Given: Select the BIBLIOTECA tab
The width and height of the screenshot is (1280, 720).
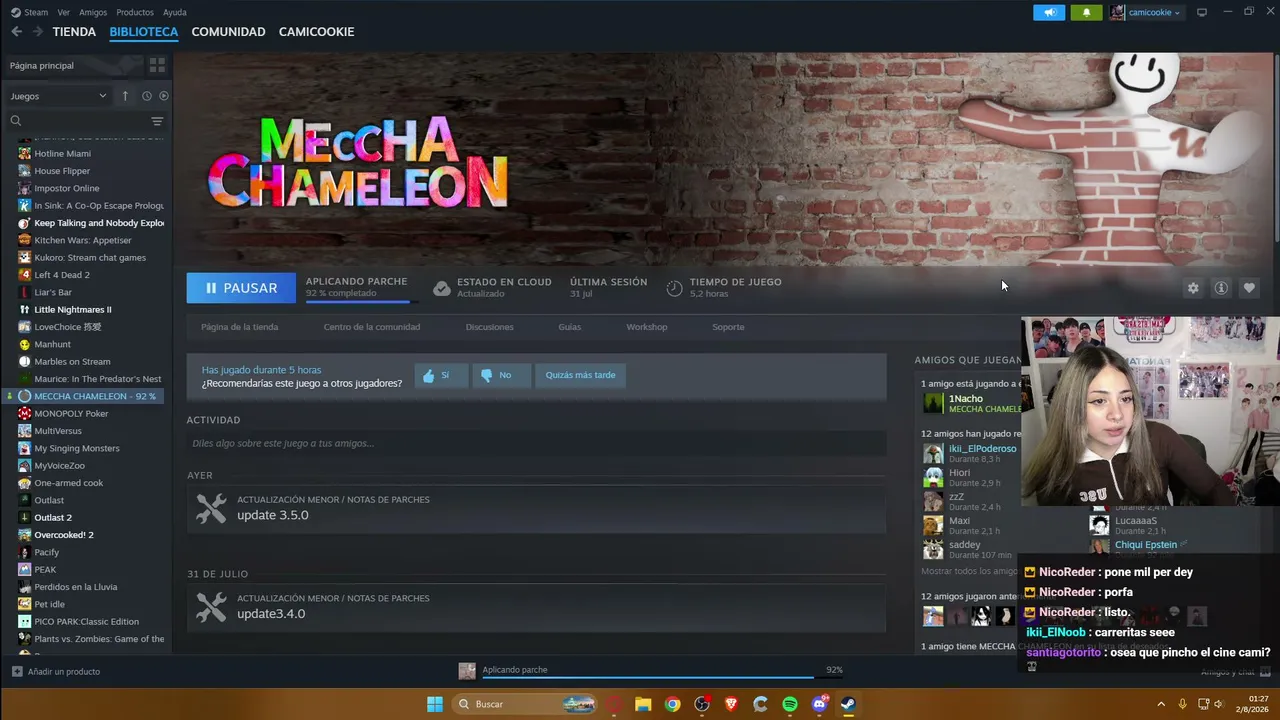Looking at the screenshot, I should tap(144, 32).
